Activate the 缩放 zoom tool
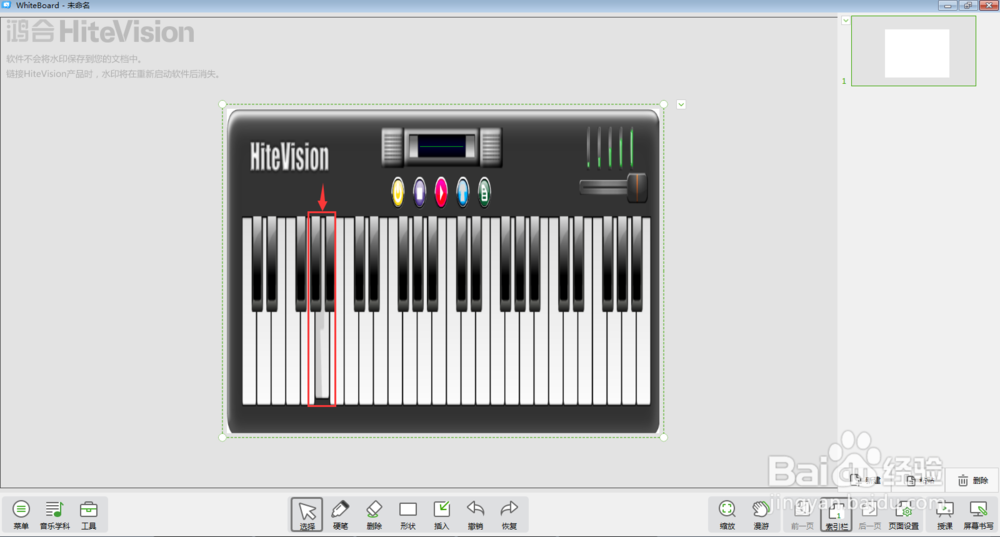The height and width of the screenshot is (537, 1000). pos(727,515)
